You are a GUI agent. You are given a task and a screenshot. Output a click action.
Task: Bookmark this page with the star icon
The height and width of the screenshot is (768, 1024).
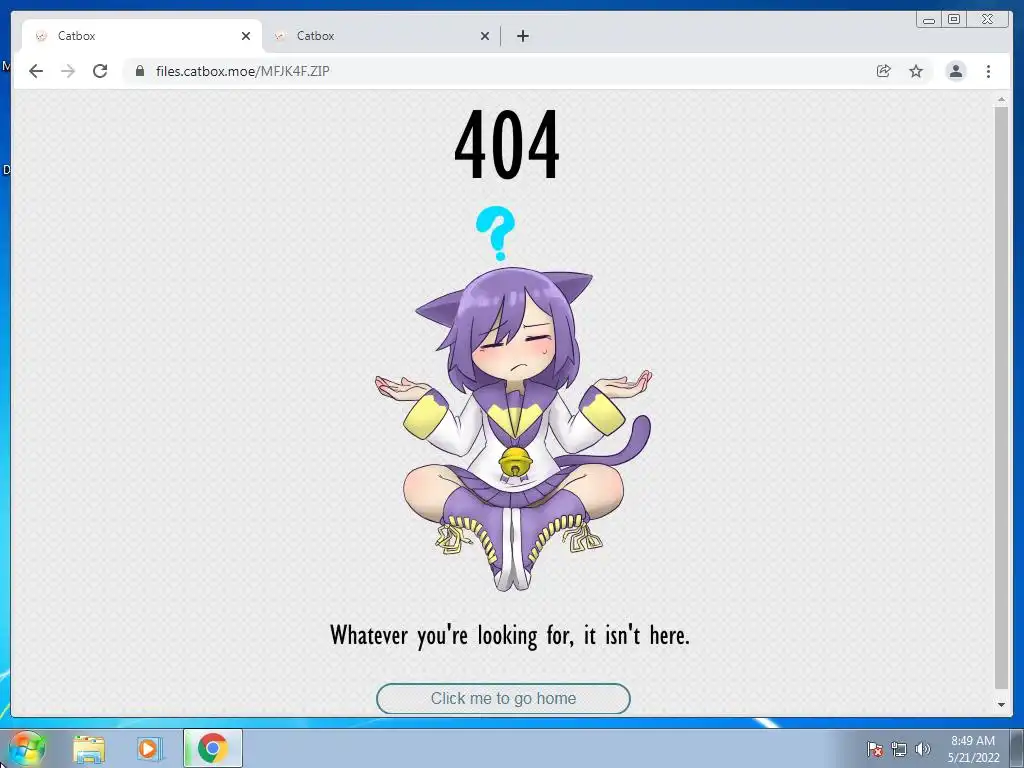(x=916, y=71)
